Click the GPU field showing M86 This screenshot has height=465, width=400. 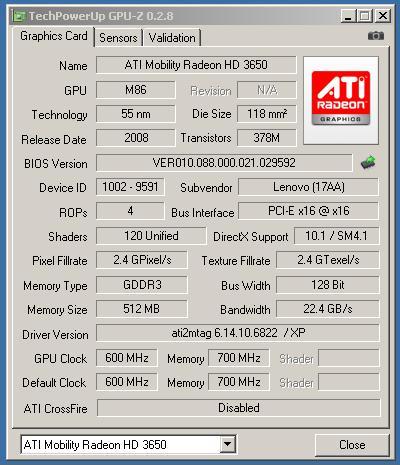tap(136, 90)
